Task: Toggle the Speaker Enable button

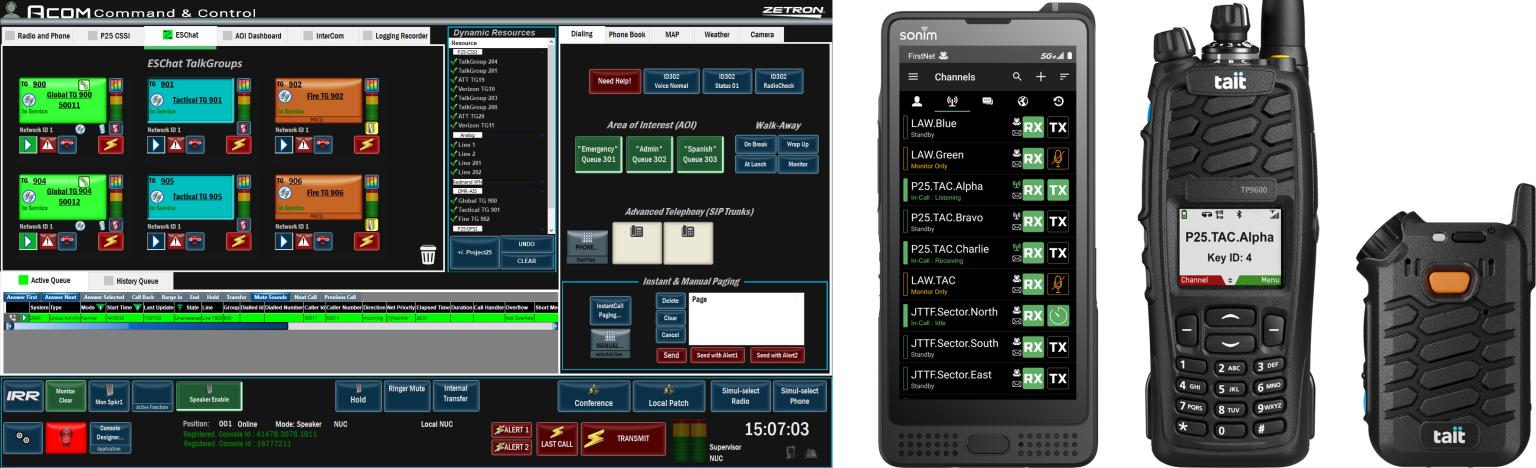Action: pos(208,396)
